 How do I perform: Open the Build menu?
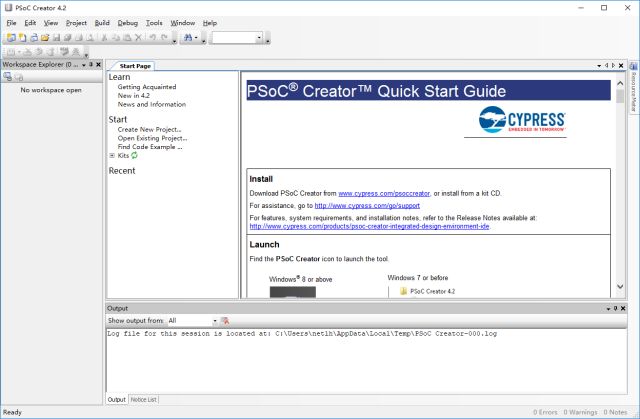coord(102,23)
